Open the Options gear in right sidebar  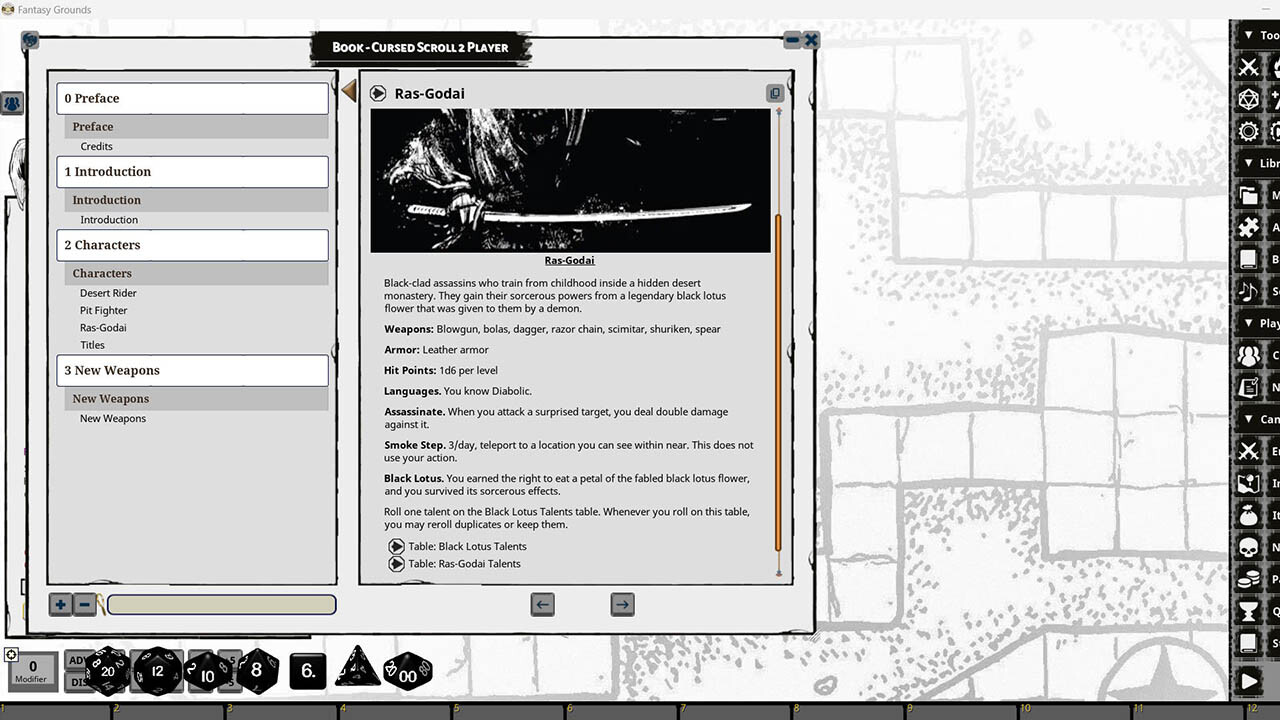pos(1248,131)
